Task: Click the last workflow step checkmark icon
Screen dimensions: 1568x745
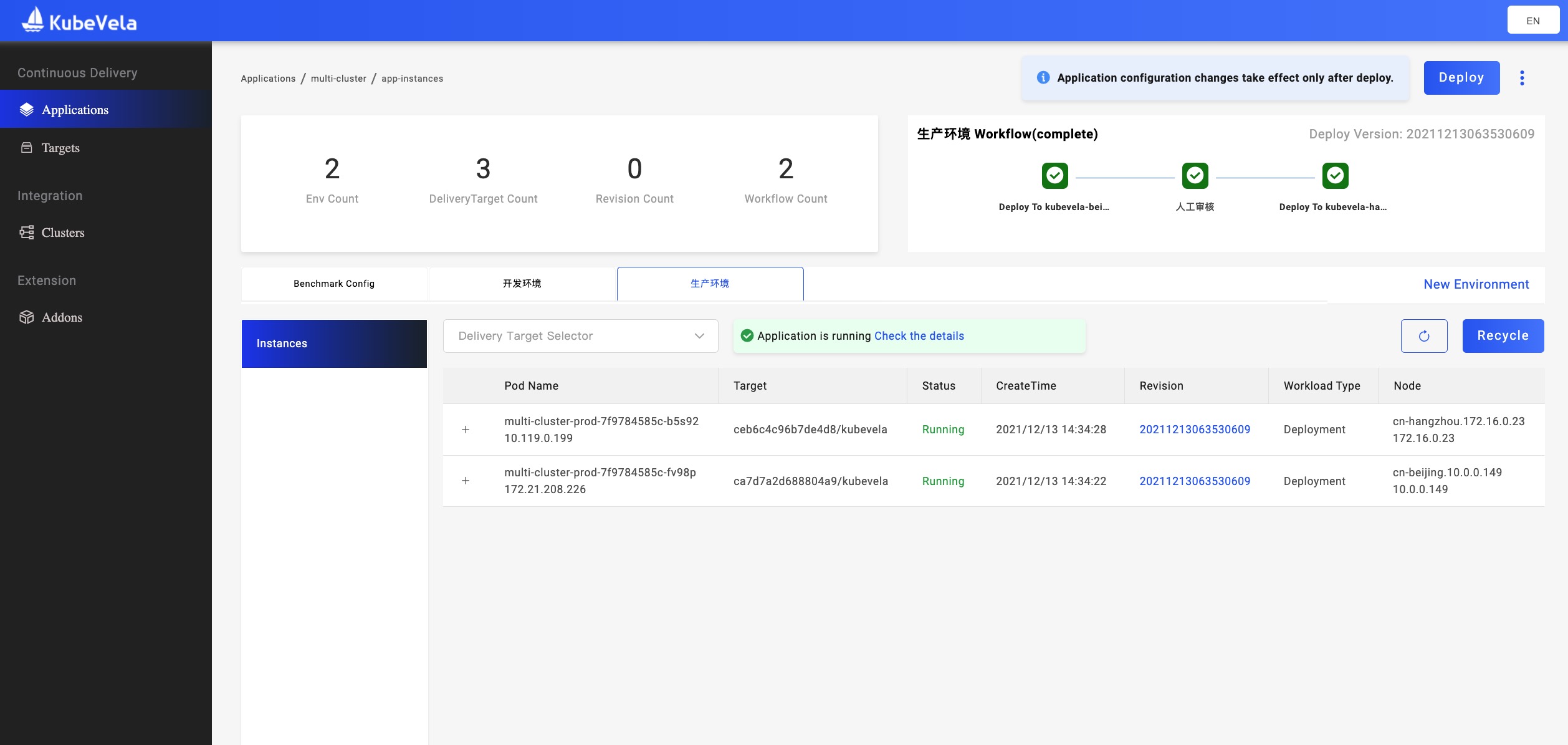Action: pyautogui.click(x=1335, y=176)
